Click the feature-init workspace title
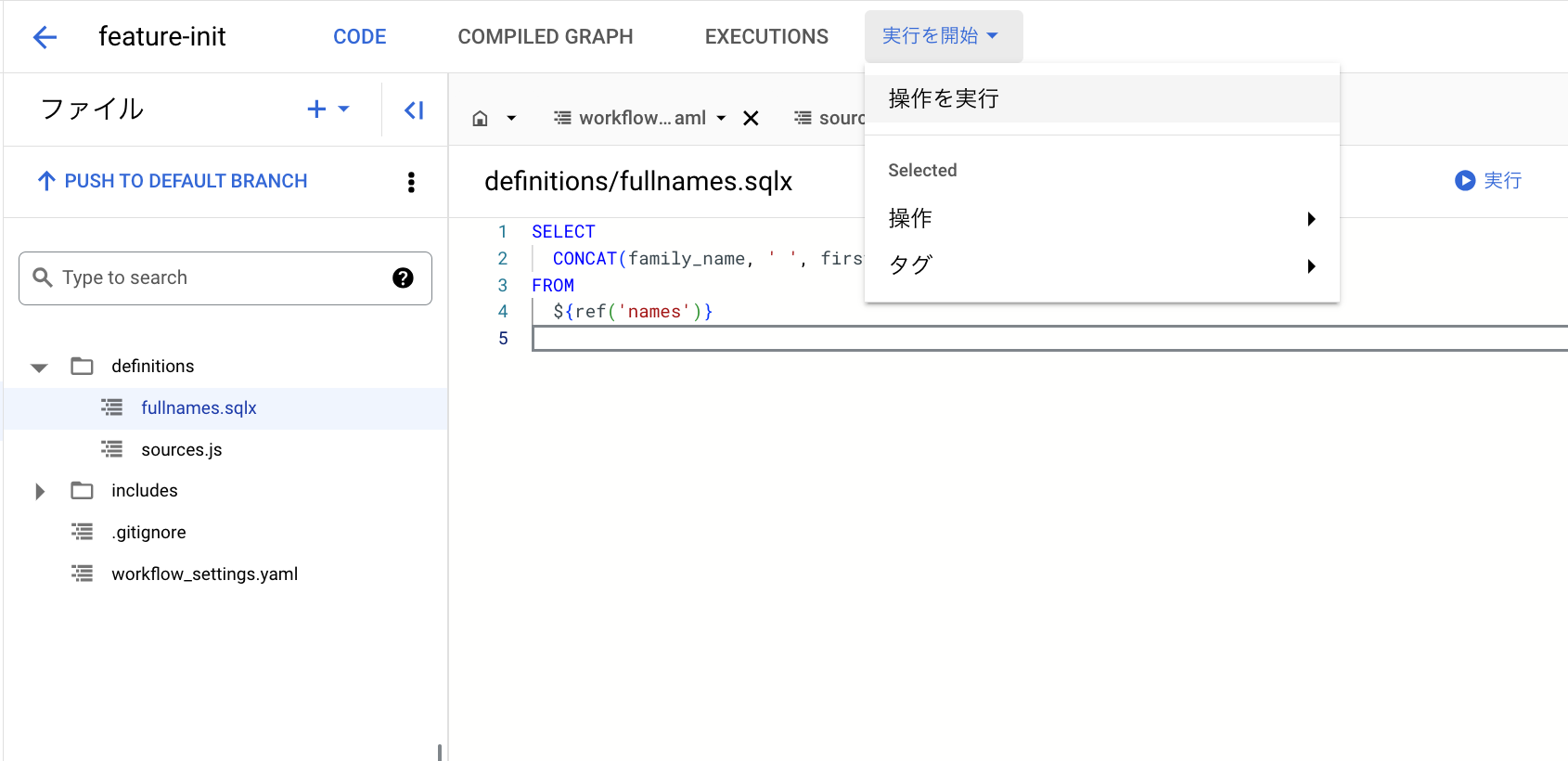This screenshot has height=761, width=1568. coord(162,36)
